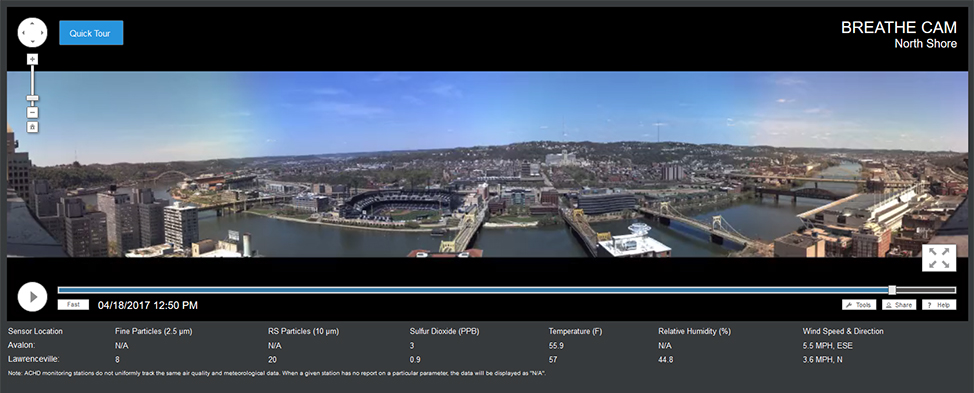This screenshot has height=393, width=974.
Task: Click the BREATHE CAM title
Action: tap(899, 27)
